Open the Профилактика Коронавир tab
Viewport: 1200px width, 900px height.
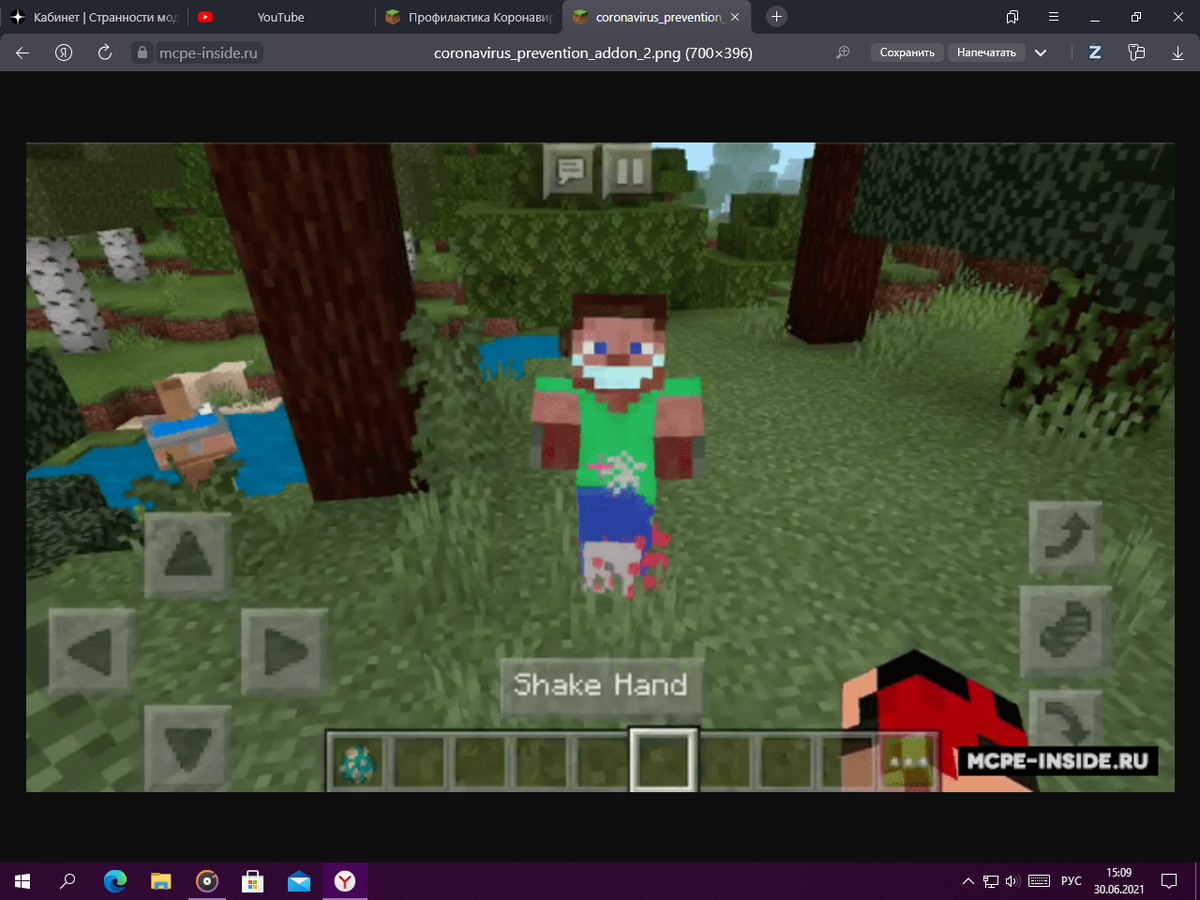(x=469, y=17)
